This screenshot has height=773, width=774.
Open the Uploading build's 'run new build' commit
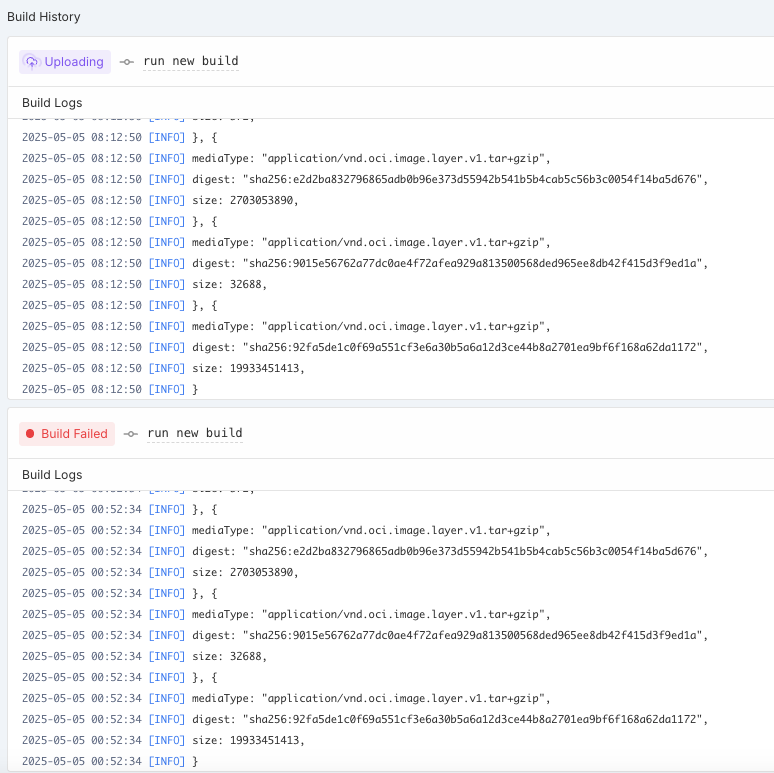click(190, 62)
